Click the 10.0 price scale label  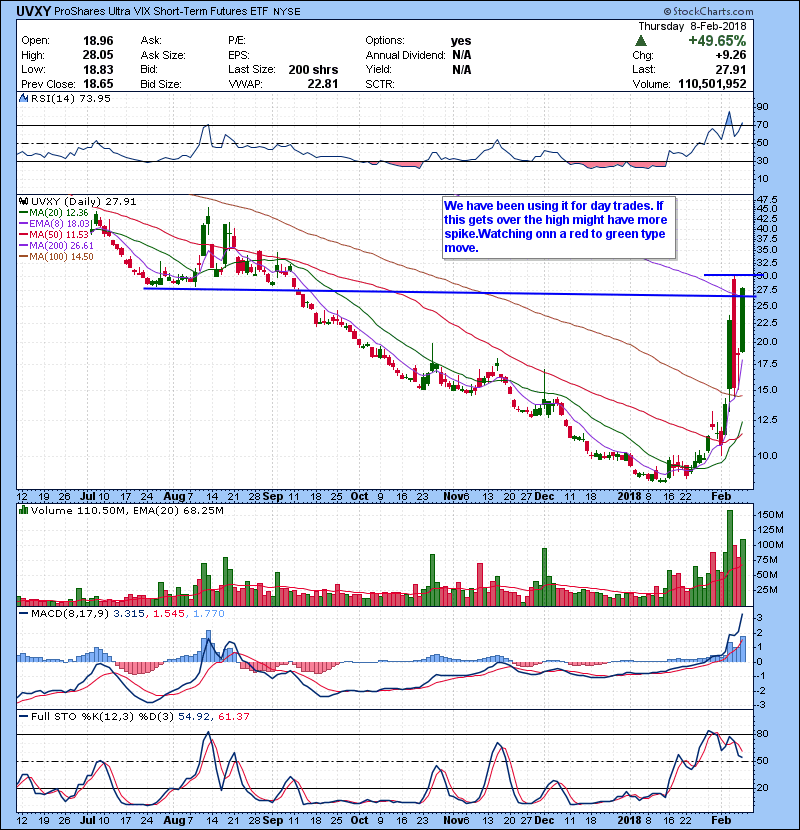[x=767, y=455]
